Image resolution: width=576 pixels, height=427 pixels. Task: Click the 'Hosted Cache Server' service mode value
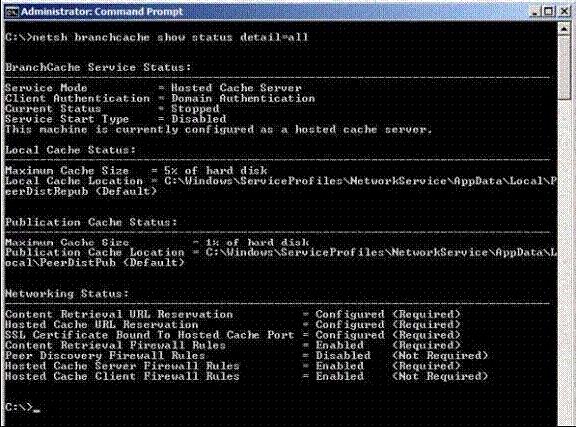click(x=237, y=88)
